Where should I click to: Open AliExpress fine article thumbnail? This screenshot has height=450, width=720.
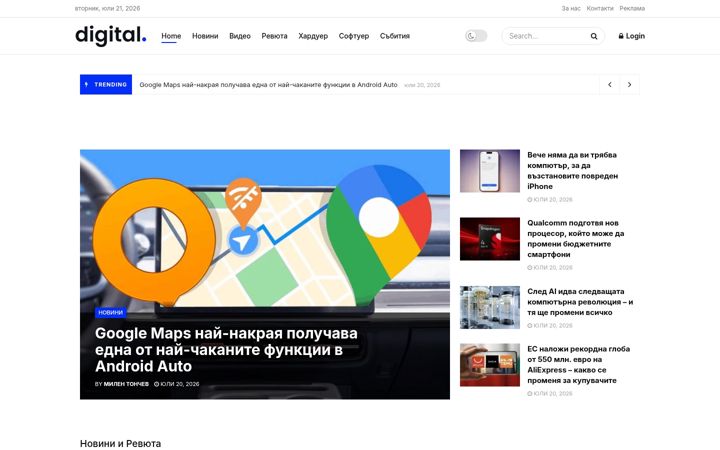coord(490,365)
